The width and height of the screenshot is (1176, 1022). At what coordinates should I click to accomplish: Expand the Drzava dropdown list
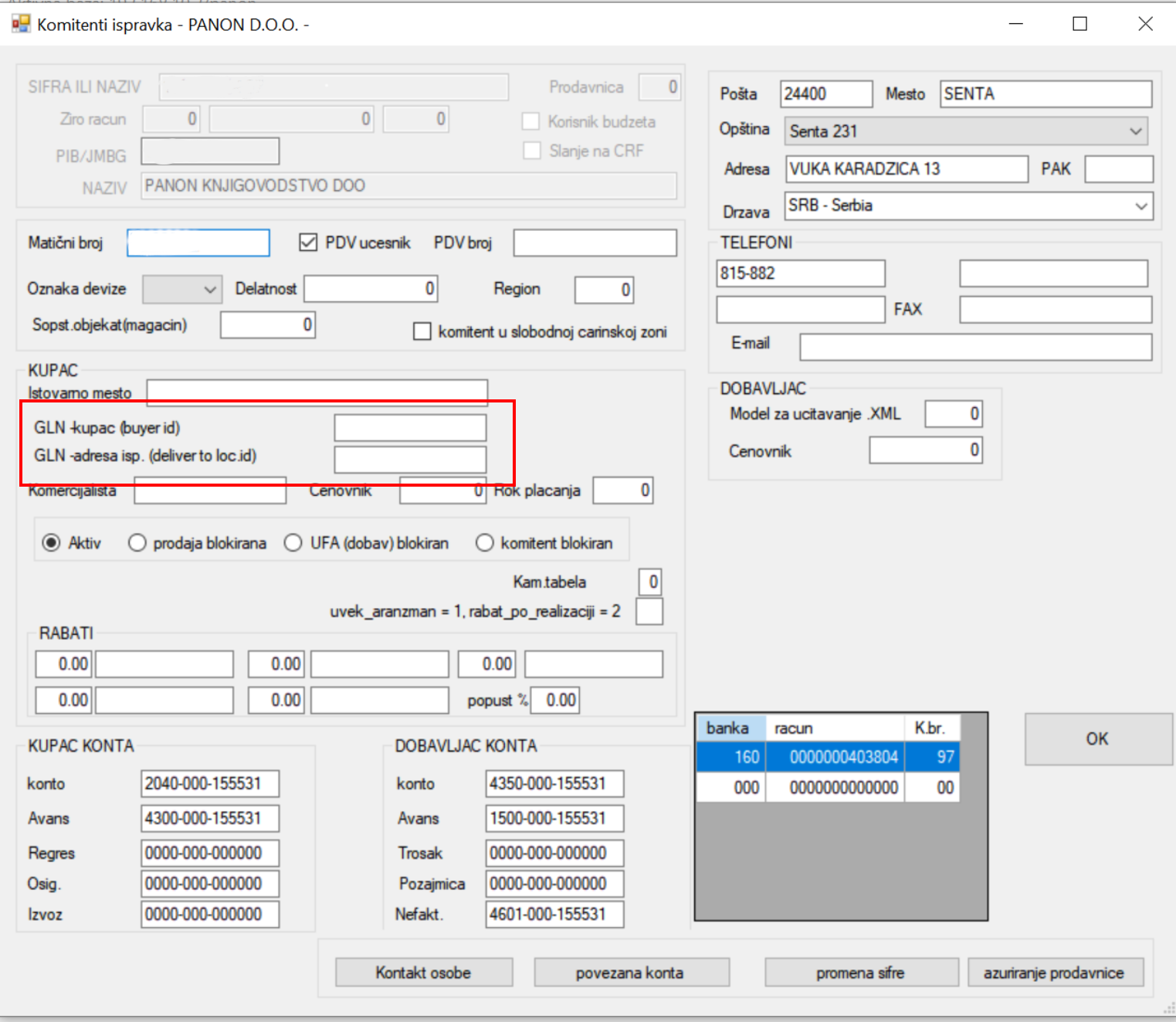pos(1140,206)
